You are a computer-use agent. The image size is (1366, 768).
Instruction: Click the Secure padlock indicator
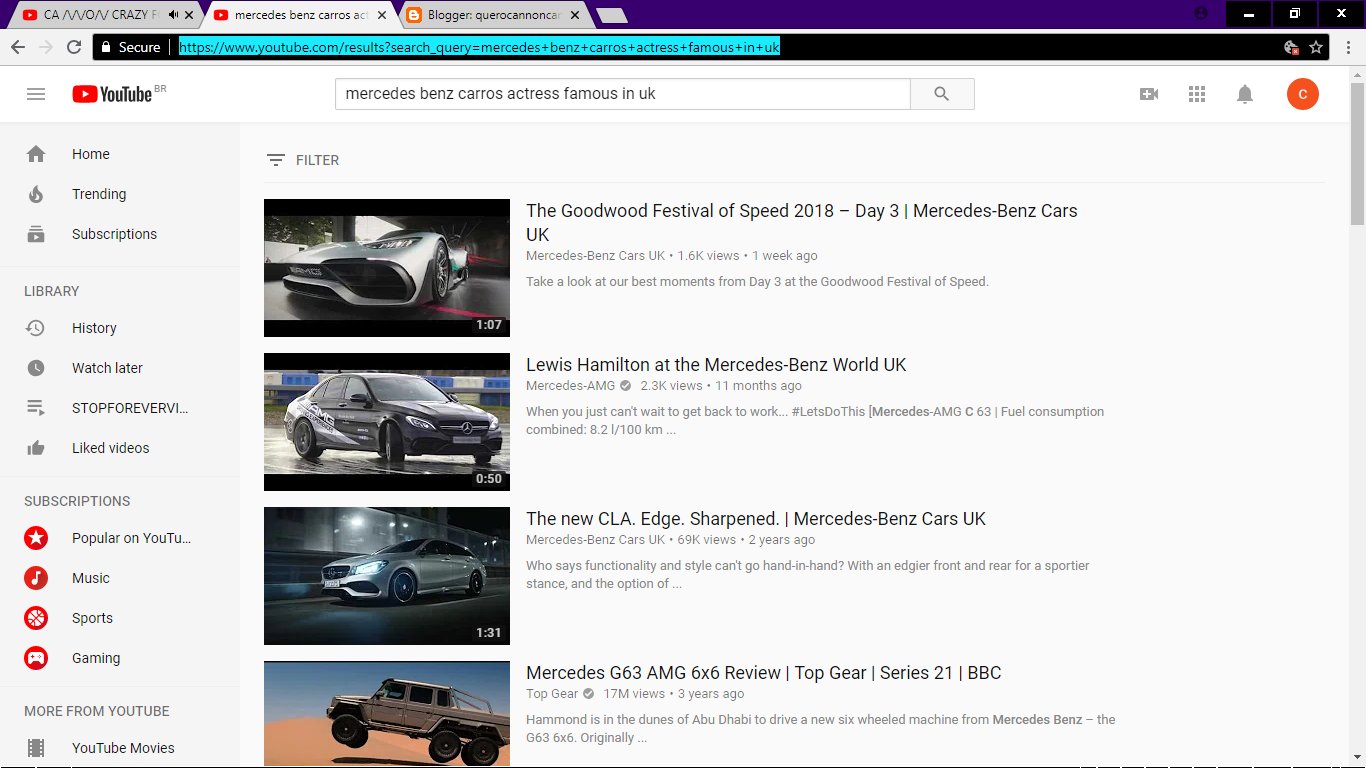[x=129, y=47]
